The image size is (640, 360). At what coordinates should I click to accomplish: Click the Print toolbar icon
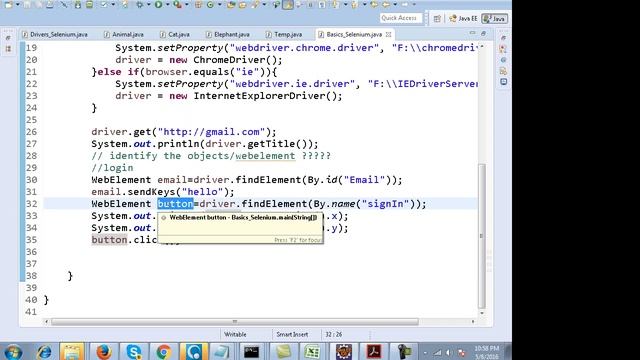[x=50, y=4]
